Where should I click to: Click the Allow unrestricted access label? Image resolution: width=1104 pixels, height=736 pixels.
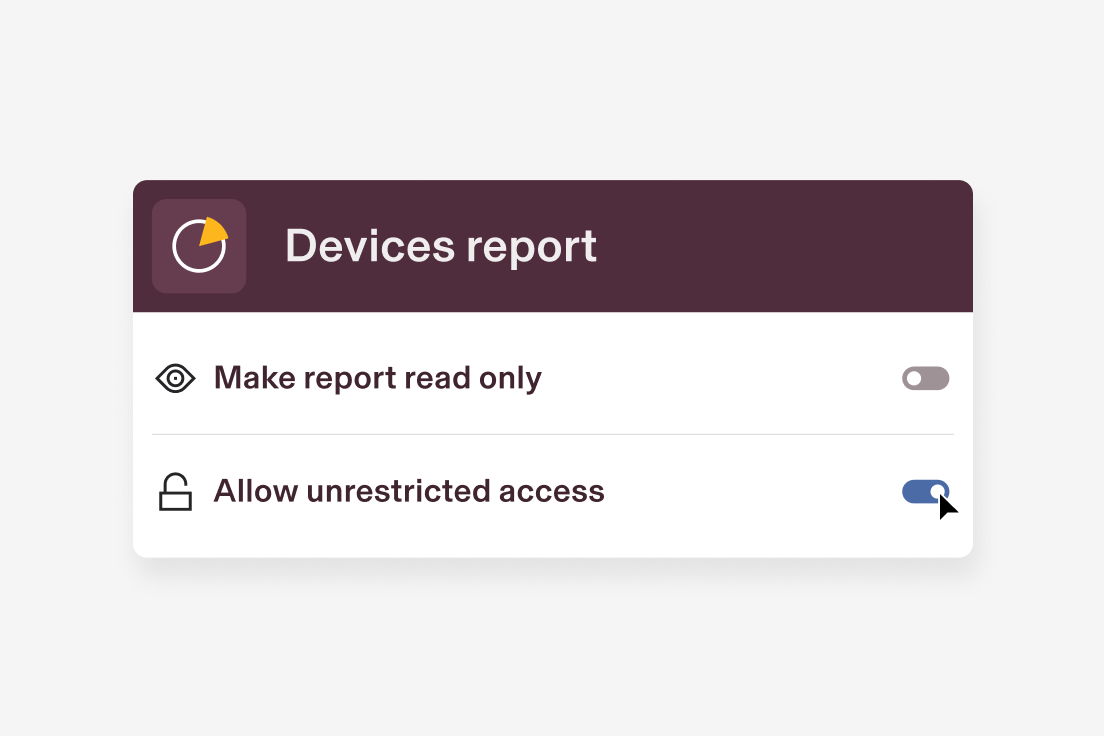pos(409,491)
